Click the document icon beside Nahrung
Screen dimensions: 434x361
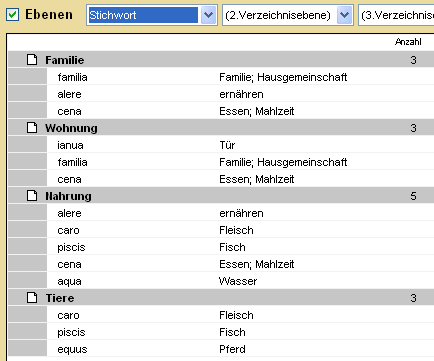32,196
